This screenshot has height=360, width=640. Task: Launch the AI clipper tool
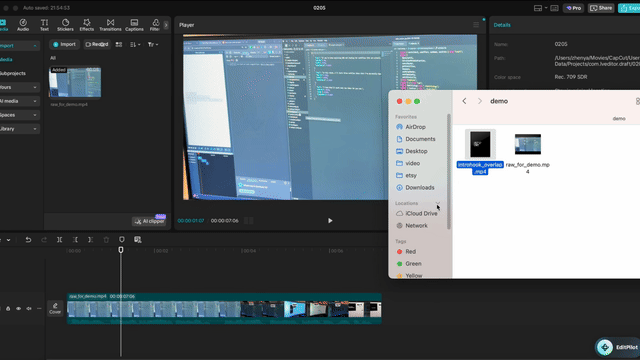pyautogui.click(x=149, y=221)
